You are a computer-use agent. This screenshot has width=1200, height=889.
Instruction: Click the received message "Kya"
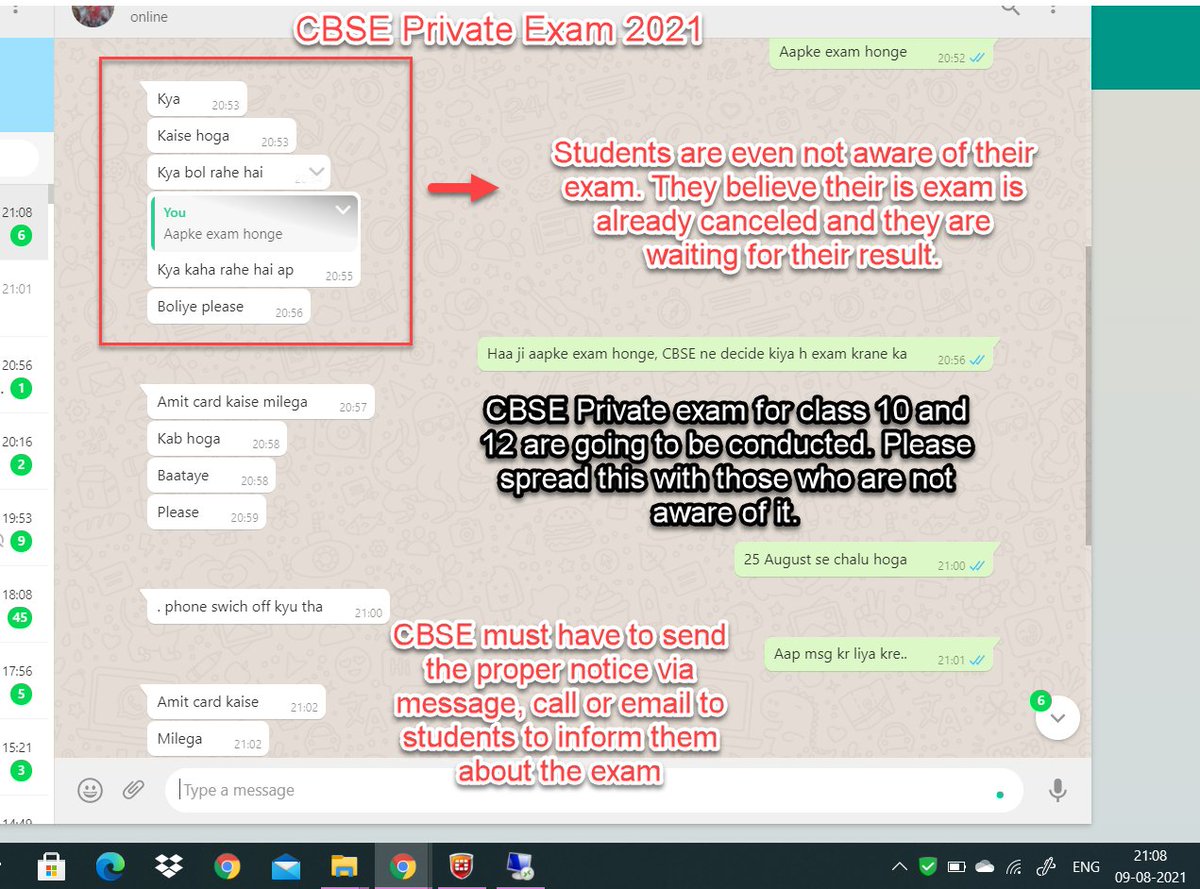pos(196,99)
